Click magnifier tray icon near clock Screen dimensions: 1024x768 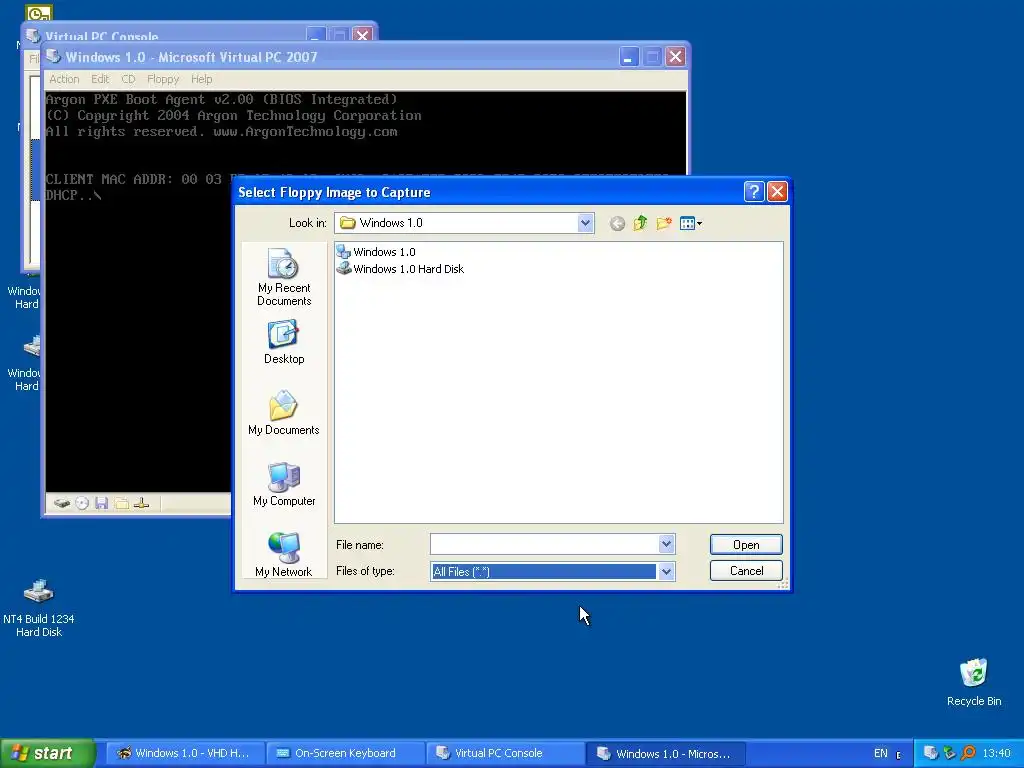(968, 753)
